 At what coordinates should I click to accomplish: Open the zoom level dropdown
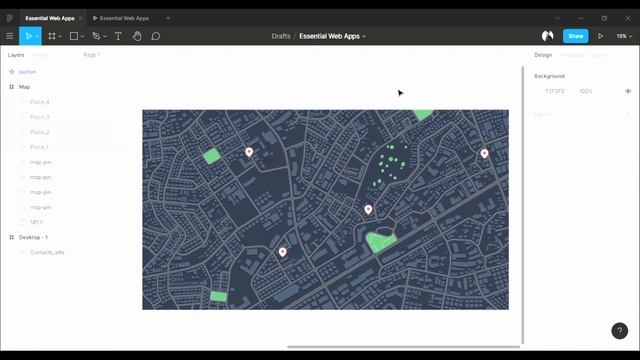click(624, 36)
